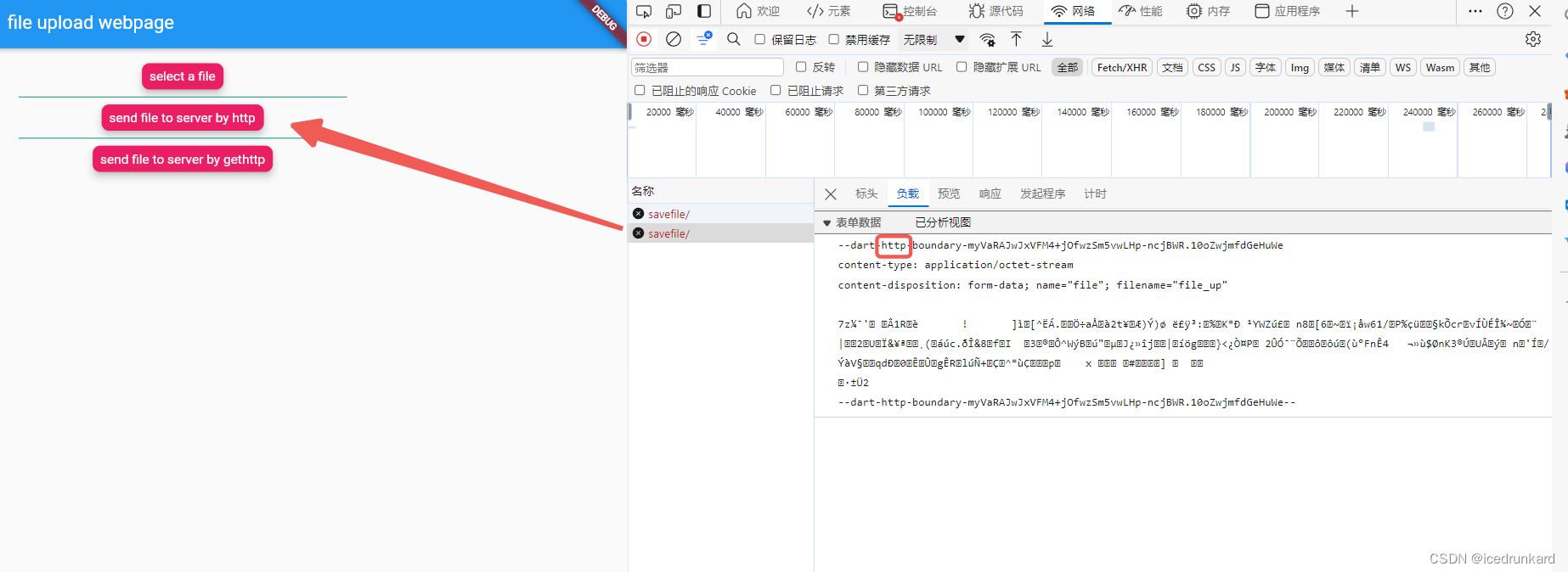Click the inspect element picker icon
Image resolution: width=1568 pixels, height=572 pixels.
[x=644, y=11]
